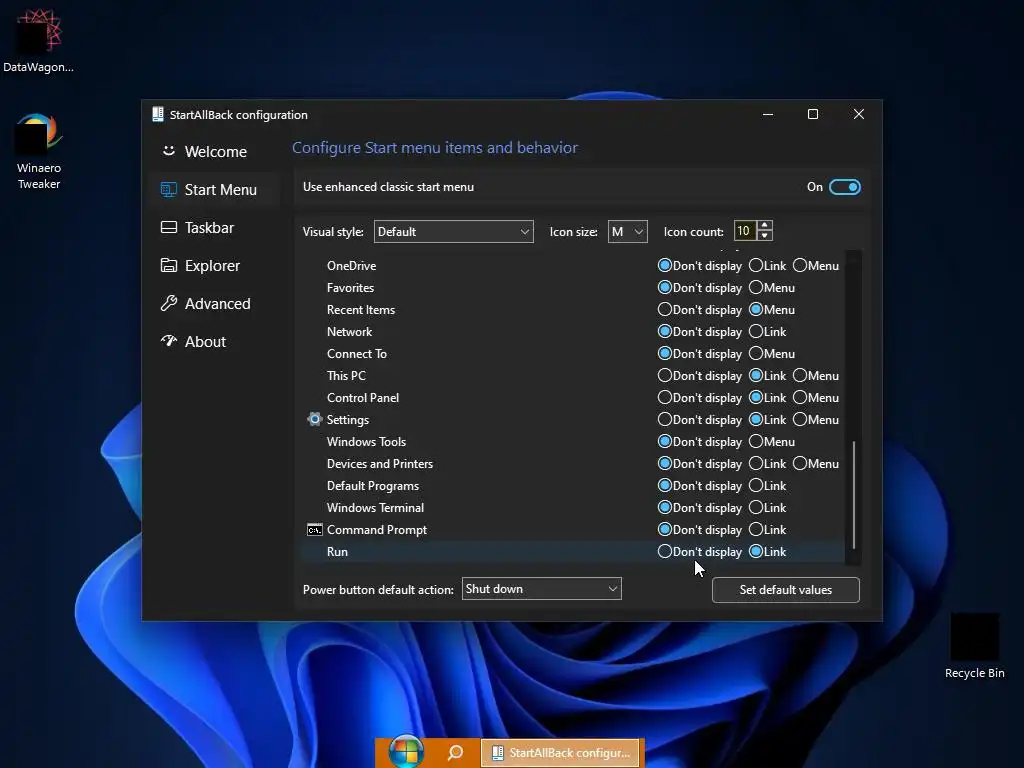Click the About gauge icon
1024x768 pixels.
point(168,341)
